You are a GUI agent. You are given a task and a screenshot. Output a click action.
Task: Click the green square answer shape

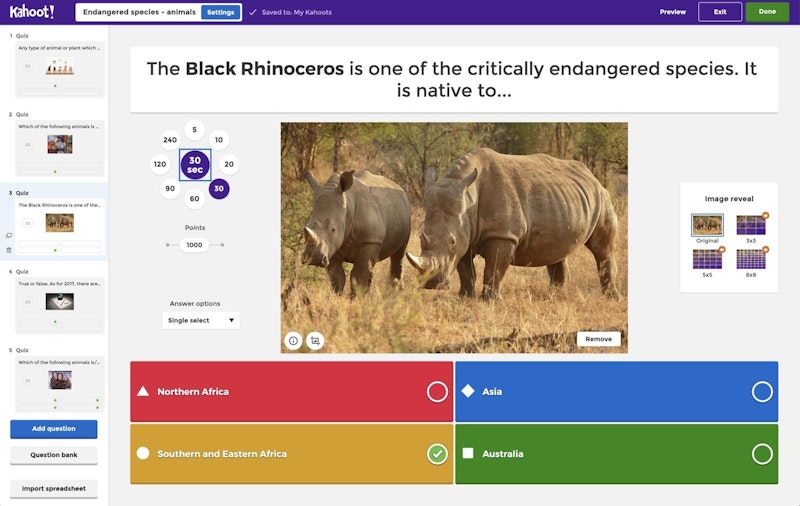pyautogui.click(x=468, y=453)
